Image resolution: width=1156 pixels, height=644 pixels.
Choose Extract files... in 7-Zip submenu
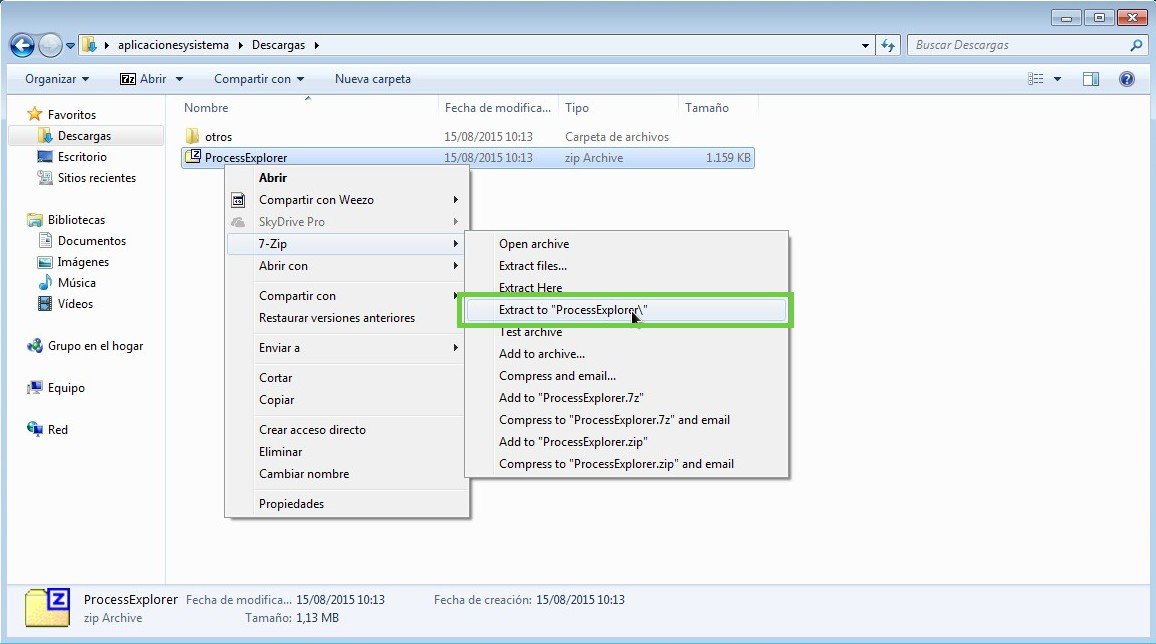click(x=532, y=266)
